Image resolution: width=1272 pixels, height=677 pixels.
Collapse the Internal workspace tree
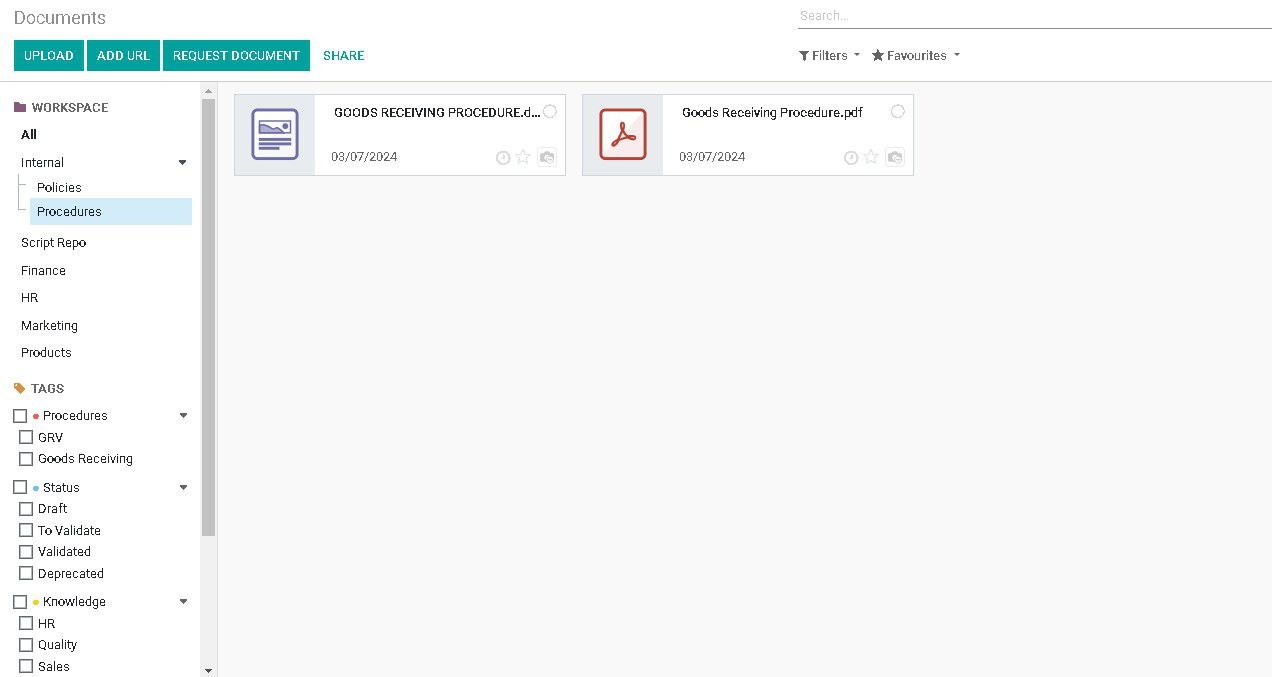[x=183, y=162]
